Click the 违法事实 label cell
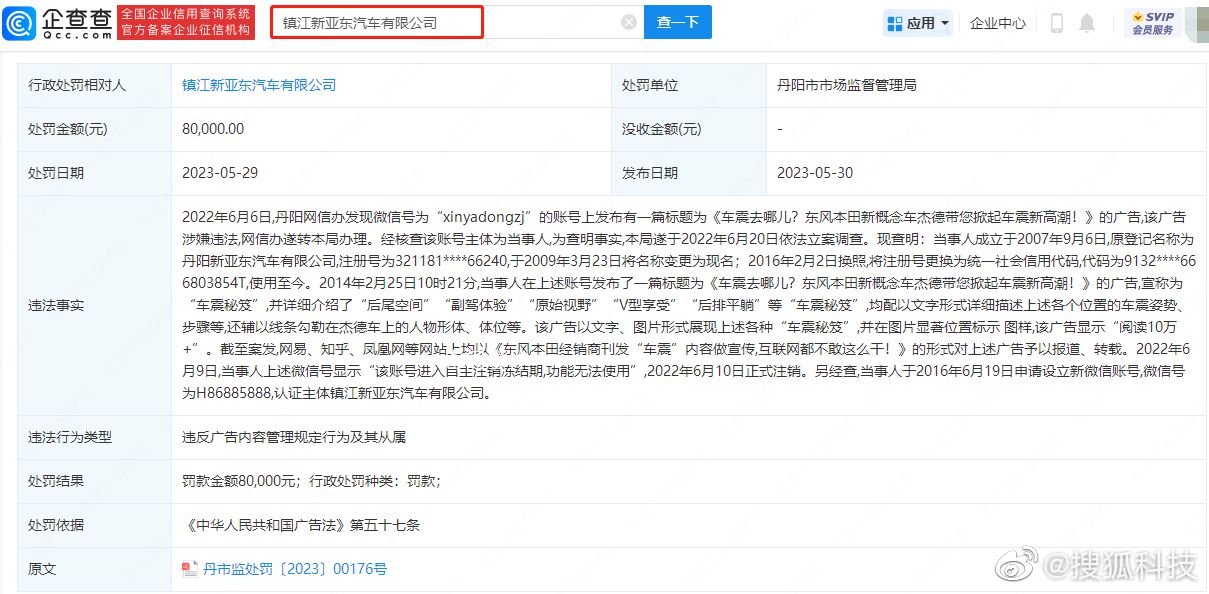The width and height of the screenshot is (1209, 594). 95,305
